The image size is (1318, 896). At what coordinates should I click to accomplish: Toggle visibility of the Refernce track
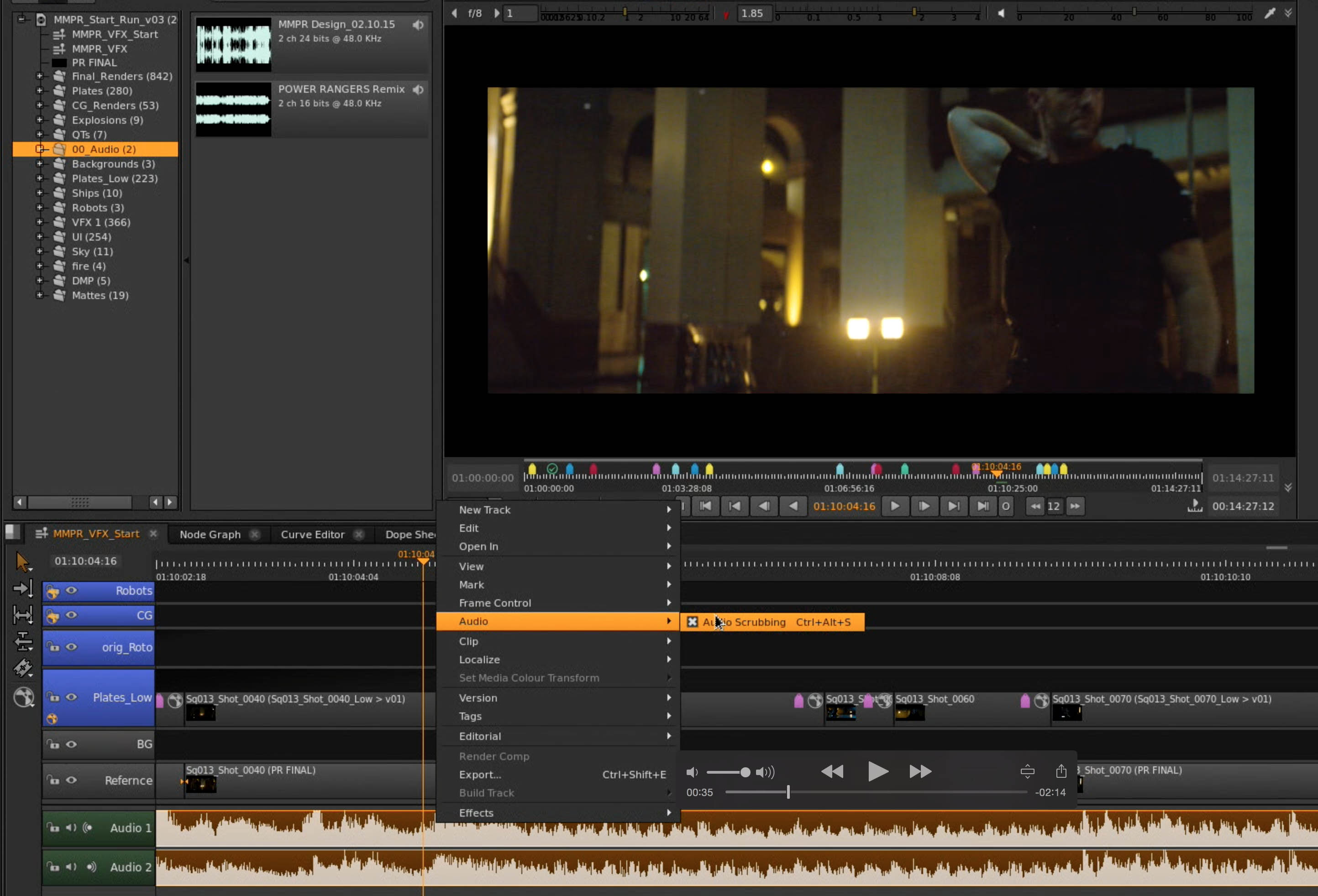[x=72, y=780]
